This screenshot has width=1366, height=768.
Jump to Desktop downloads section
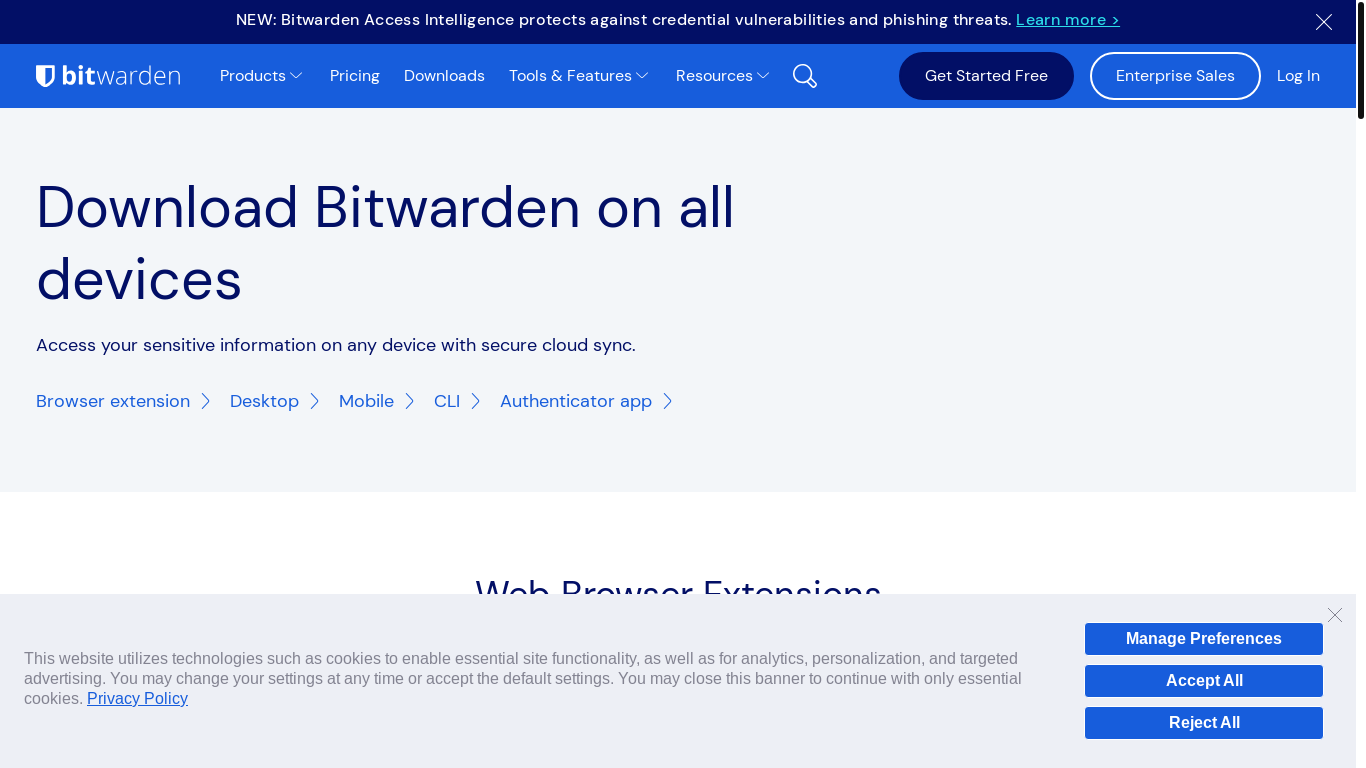coord(274,401)
